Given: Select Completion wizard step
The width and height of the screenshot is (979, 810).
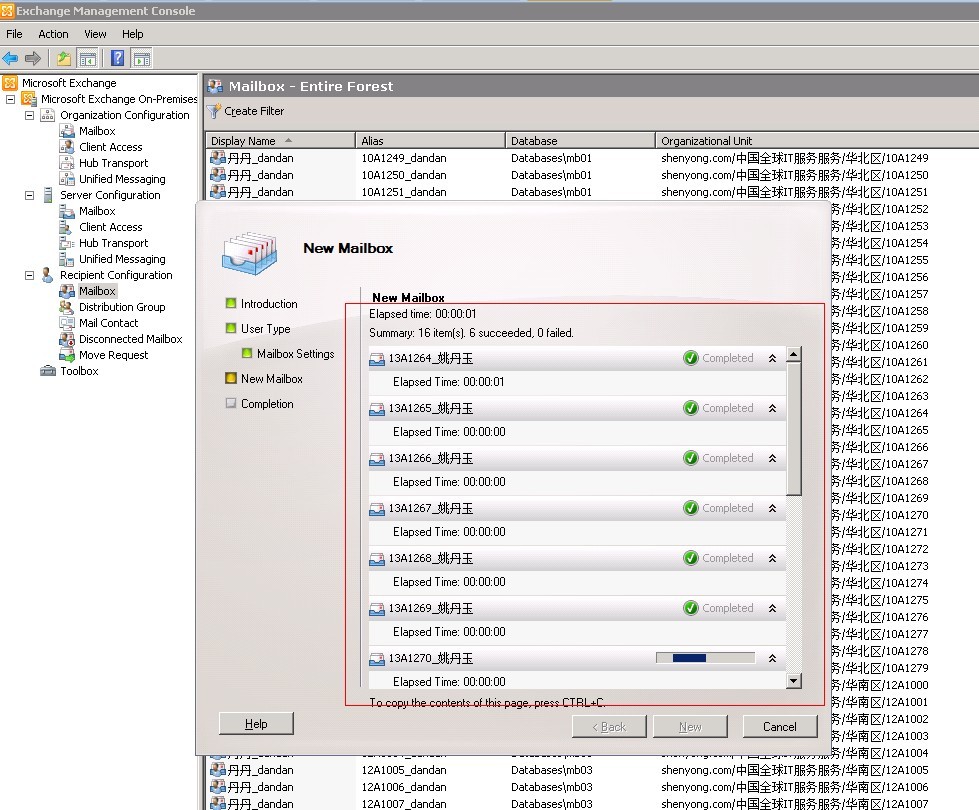Looking at the screenshot, I should pyautogui.click(x=267, y=403).
